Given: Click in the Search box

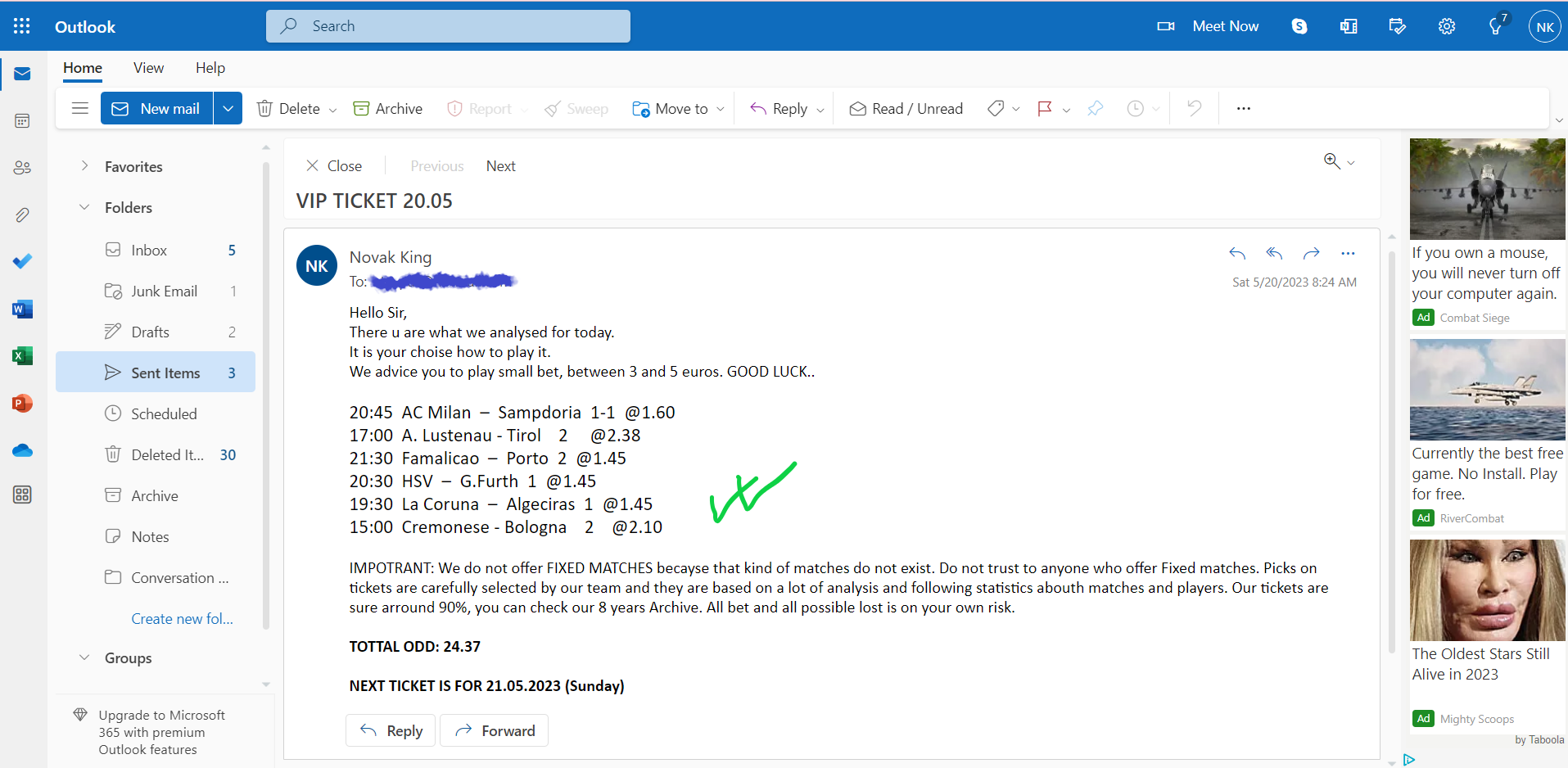Looking at the screenshot, I should pyautogui.click(x=448, y=26).
